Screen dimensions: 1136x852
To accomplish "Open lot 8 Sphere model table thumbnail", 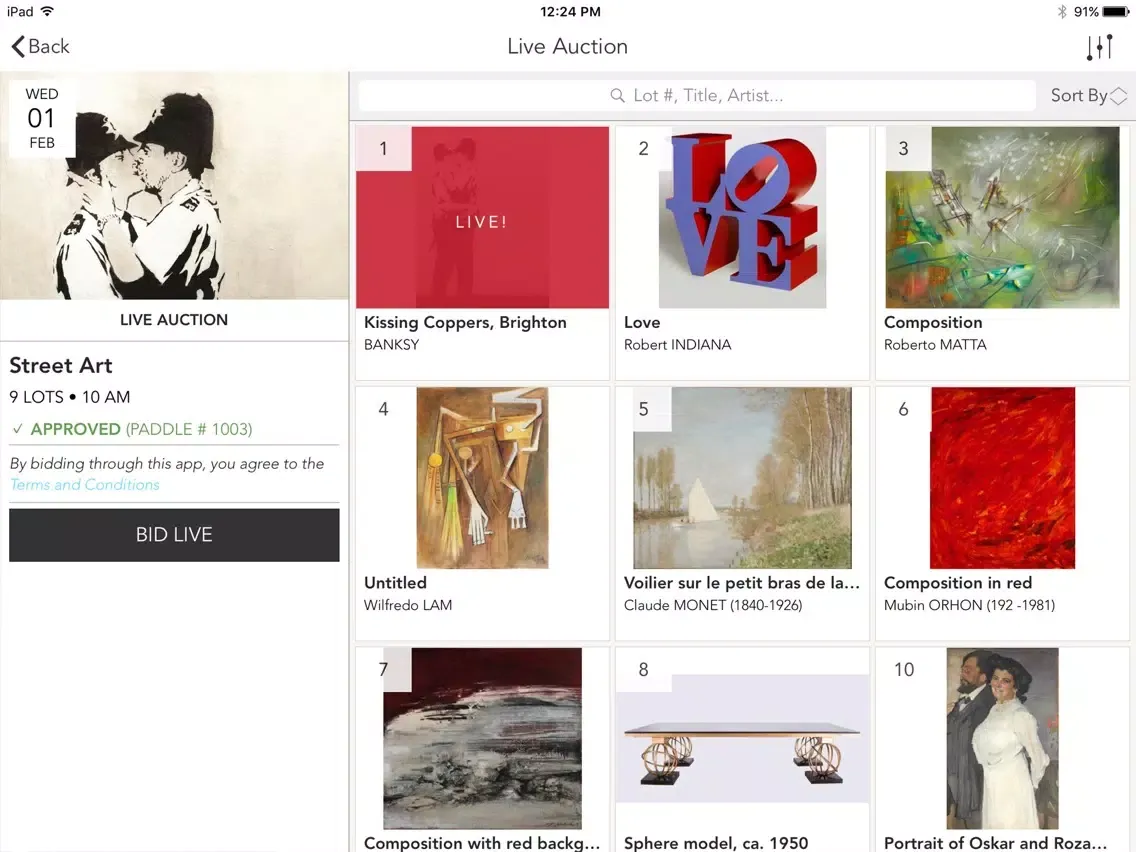I will tap(742, 738).
